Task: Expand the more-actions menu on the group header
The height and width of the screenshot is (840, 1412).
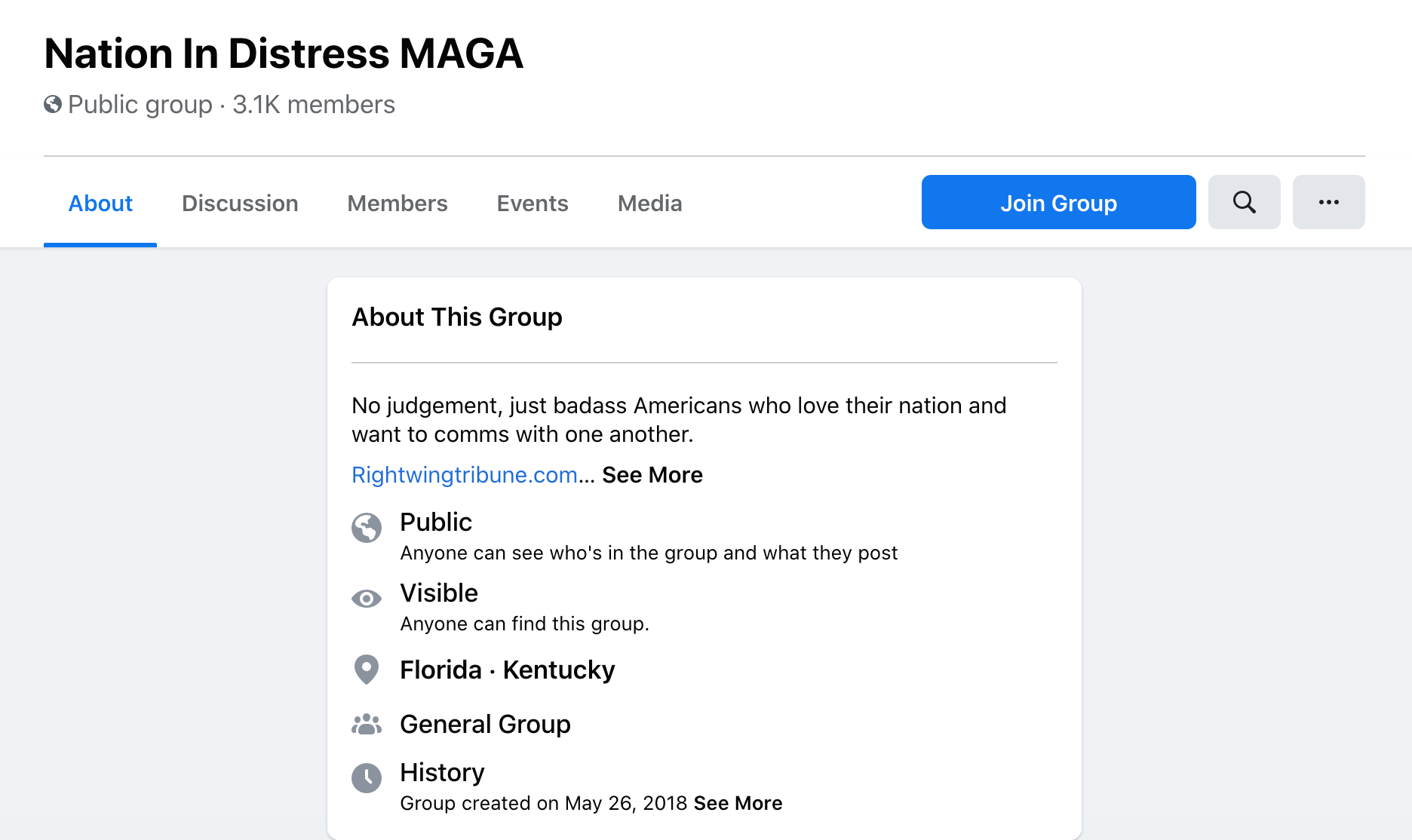Action: click(1328, 202)
